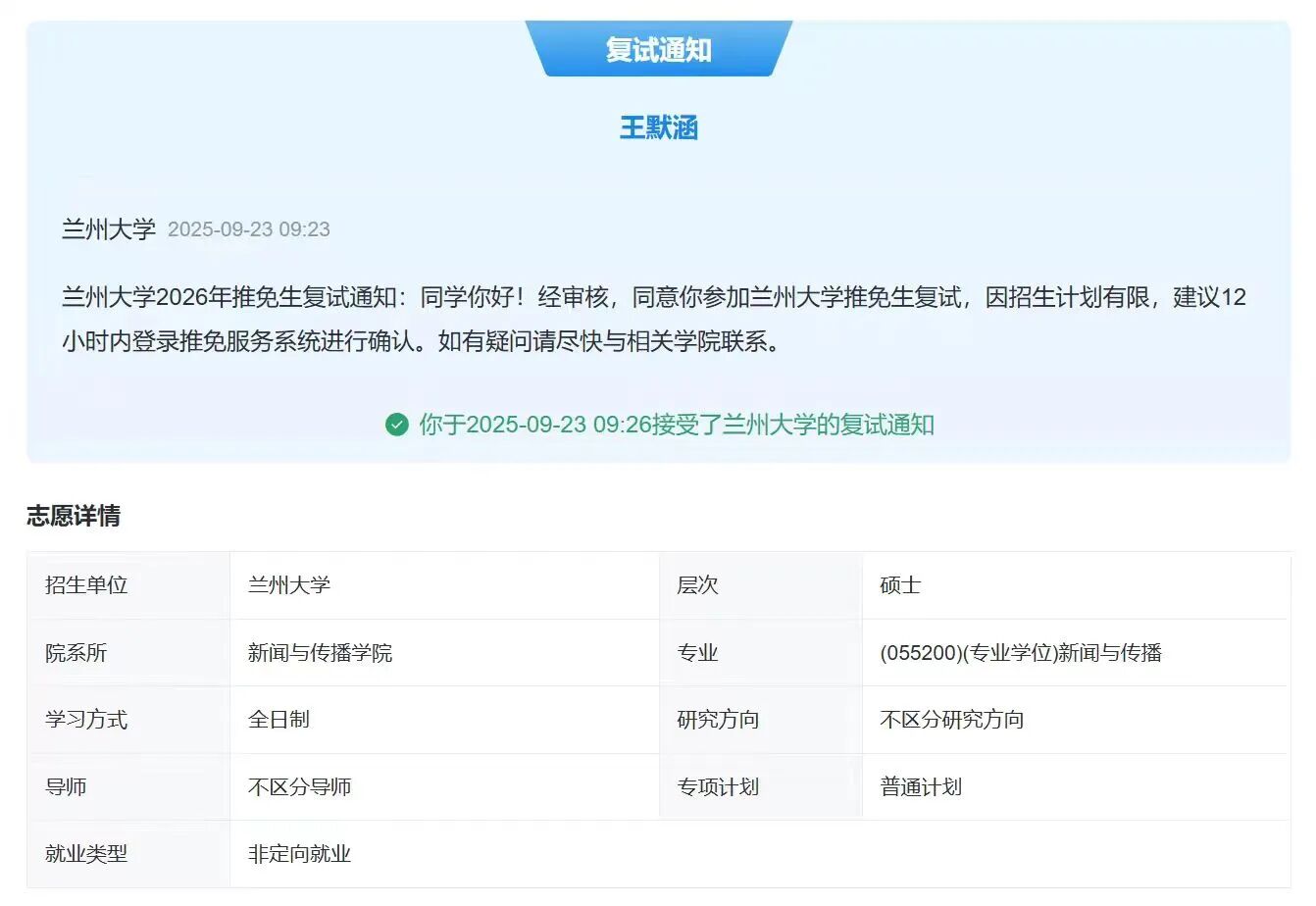Click the applicant name 王默涵

658,127
